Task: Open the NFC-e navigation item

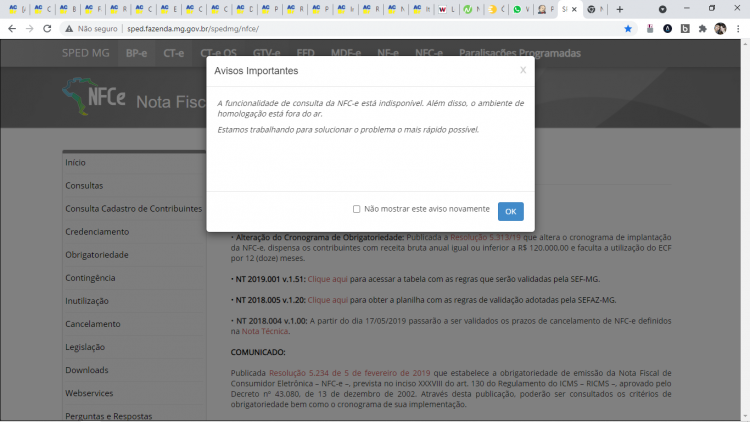Action: 429,53
